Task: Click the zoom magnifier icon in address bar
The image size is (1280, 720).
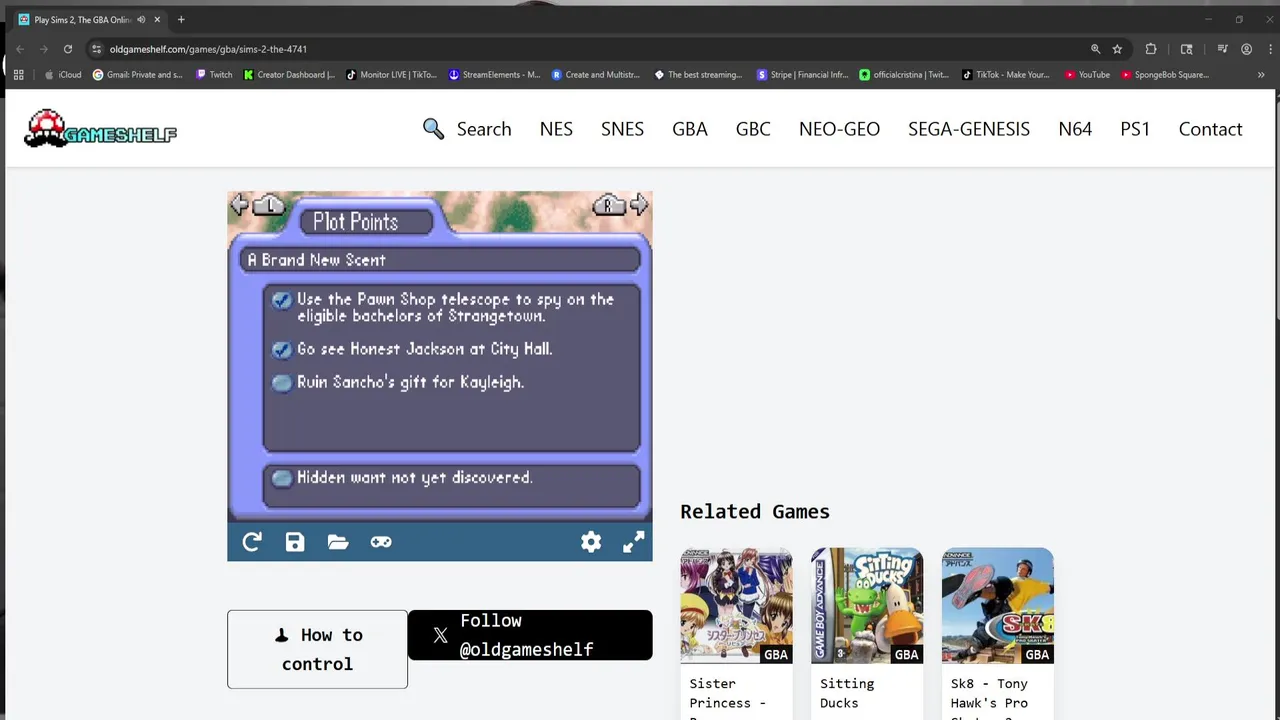Action: point(1095,49)
